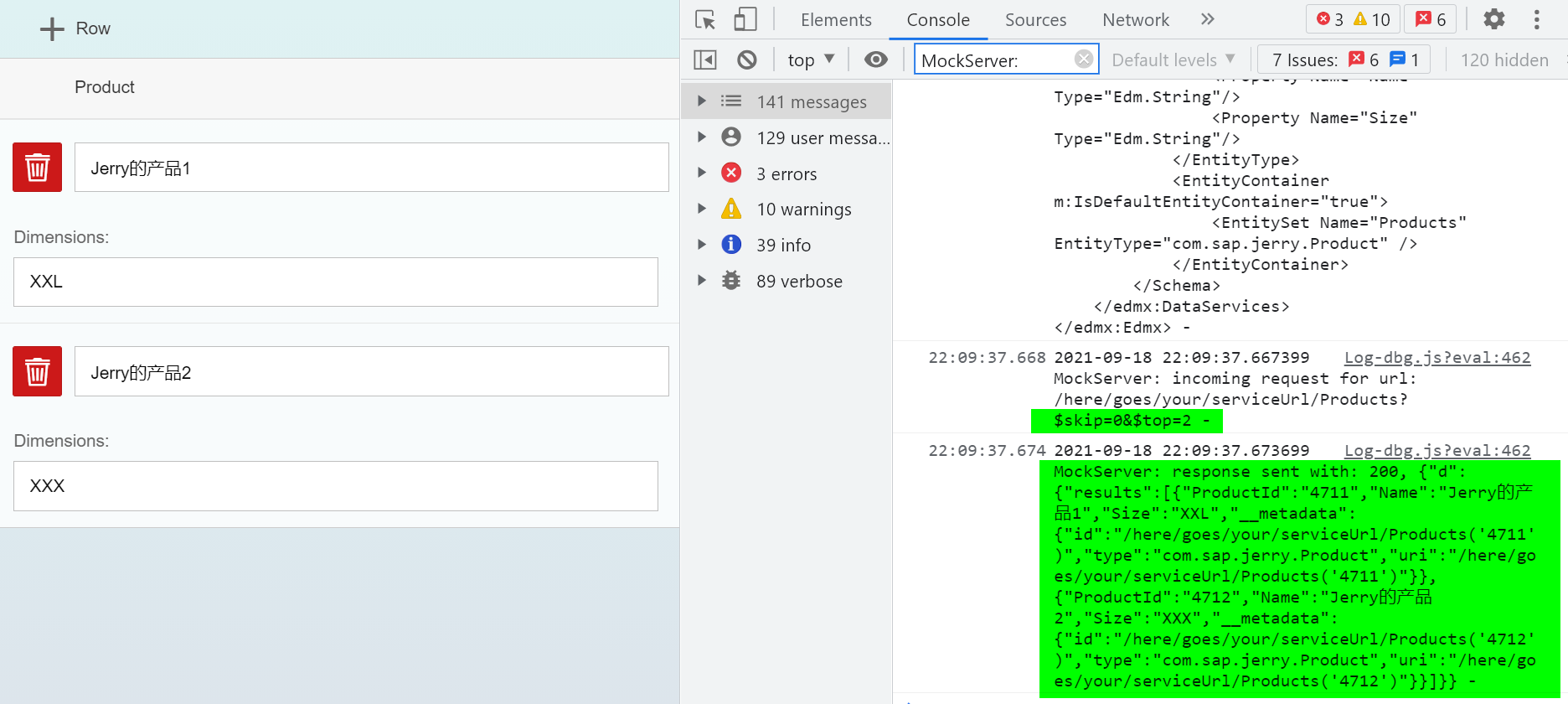Open the DevTools three-dot menu
The image size is (1568, 704).
coord(1536,19)
